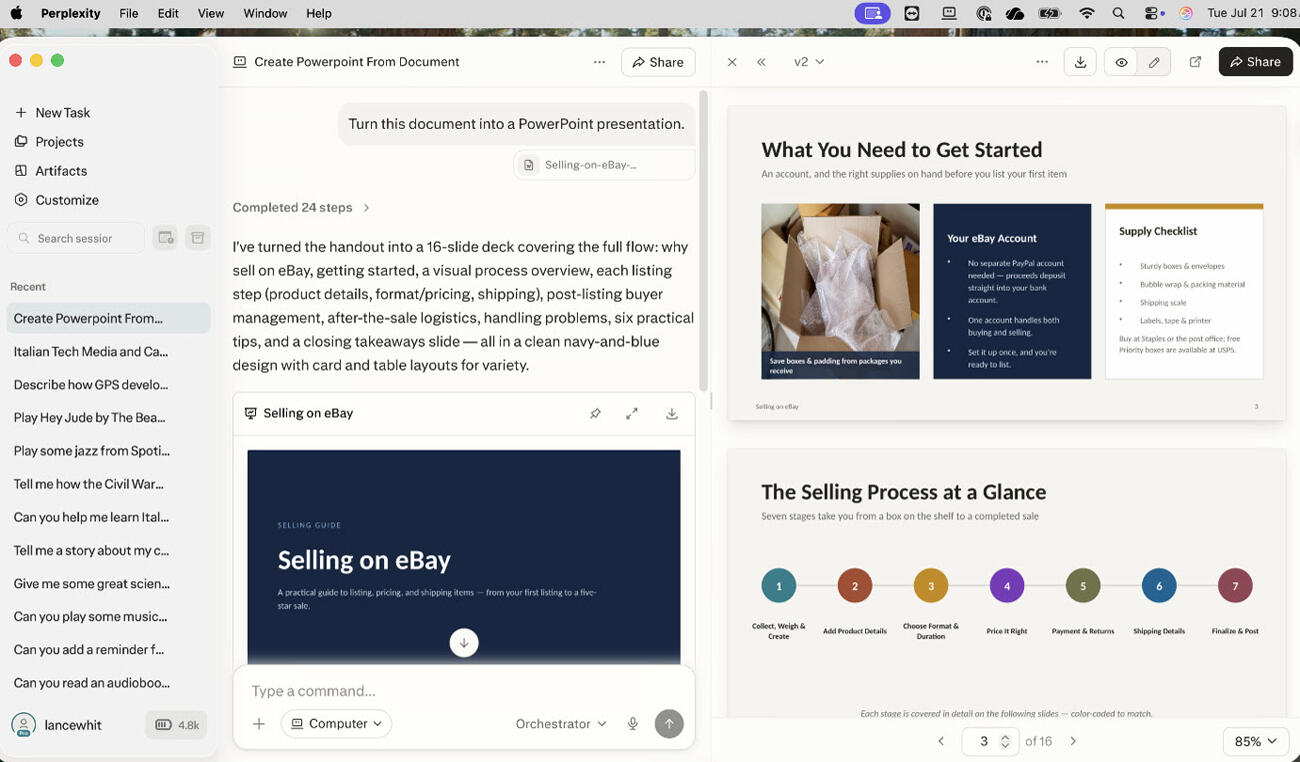The image size is (1300, 762).
Task: Click the Search sessions field
Action: point(76,238)
